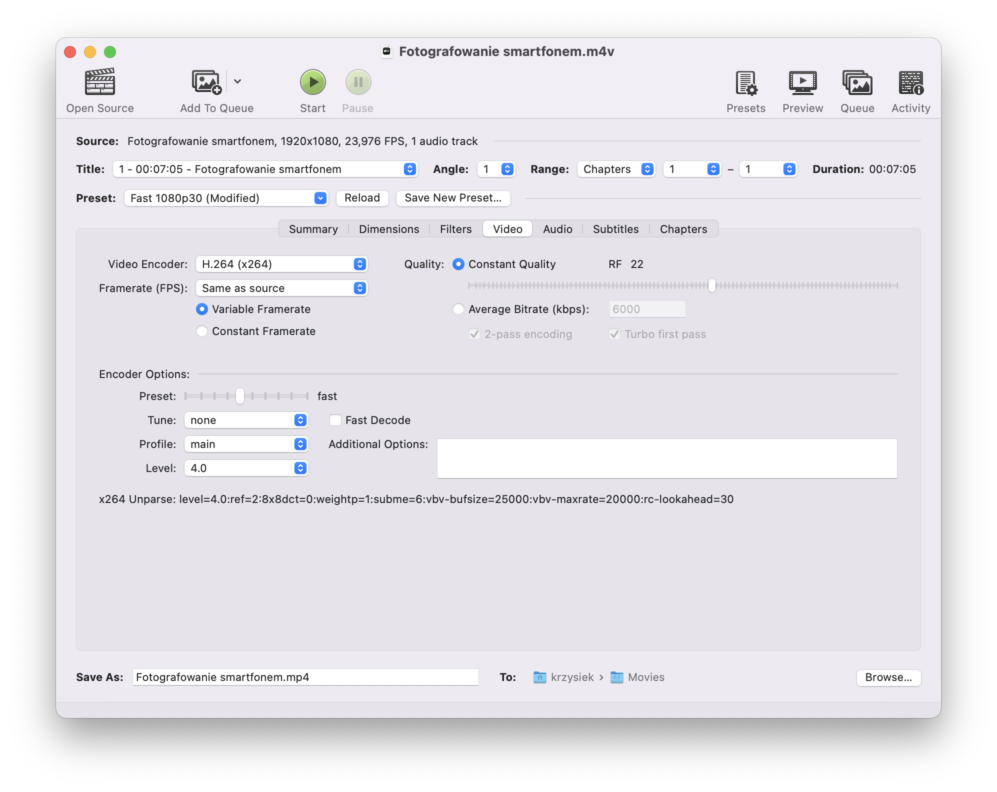Click the Save New Preset button
Image resolution: width=997 pixels, height=792 pixels.
point(453,198)
